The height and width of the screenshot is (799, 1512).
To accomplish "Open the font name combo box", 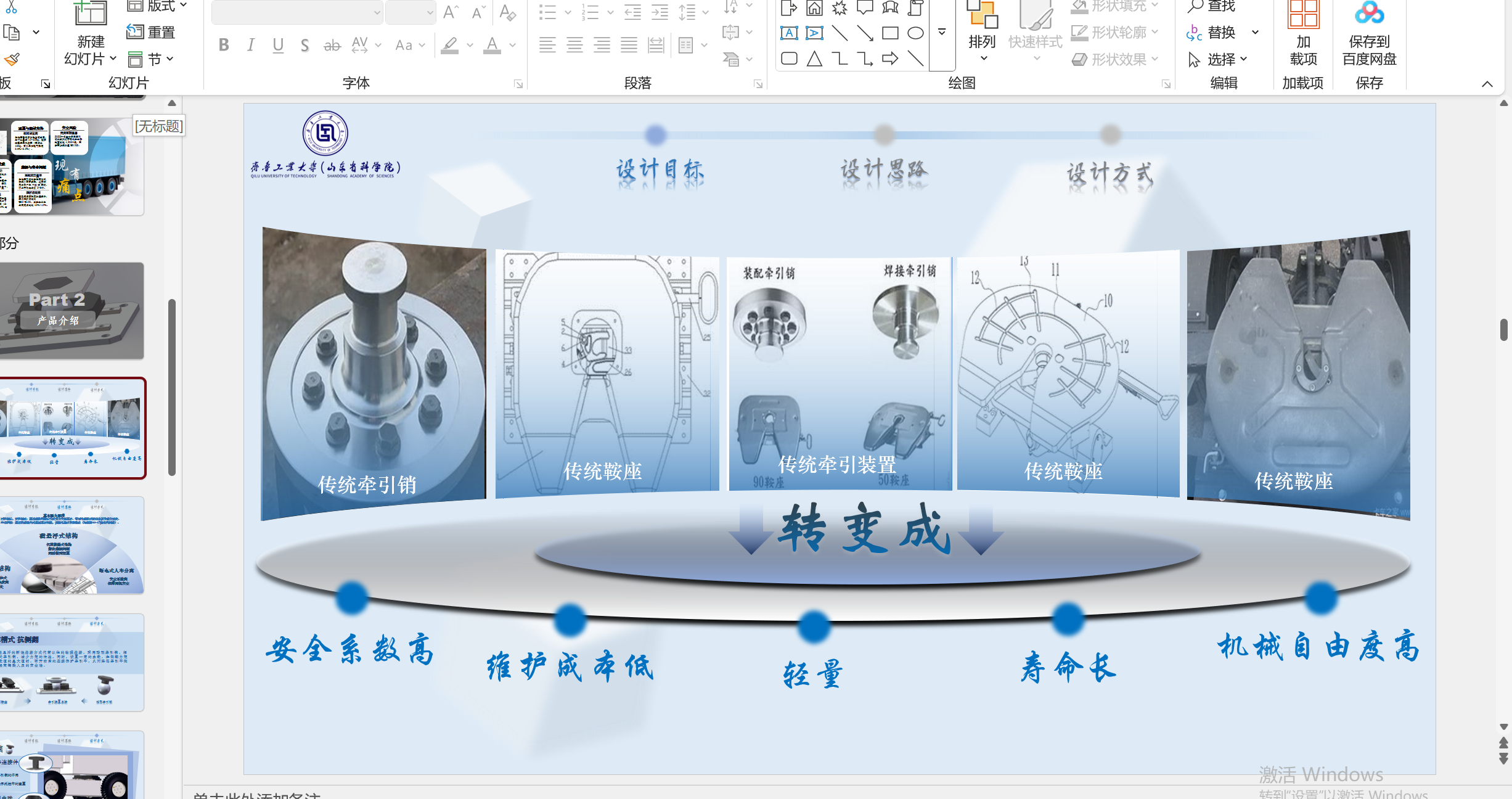I will point(297,12).
